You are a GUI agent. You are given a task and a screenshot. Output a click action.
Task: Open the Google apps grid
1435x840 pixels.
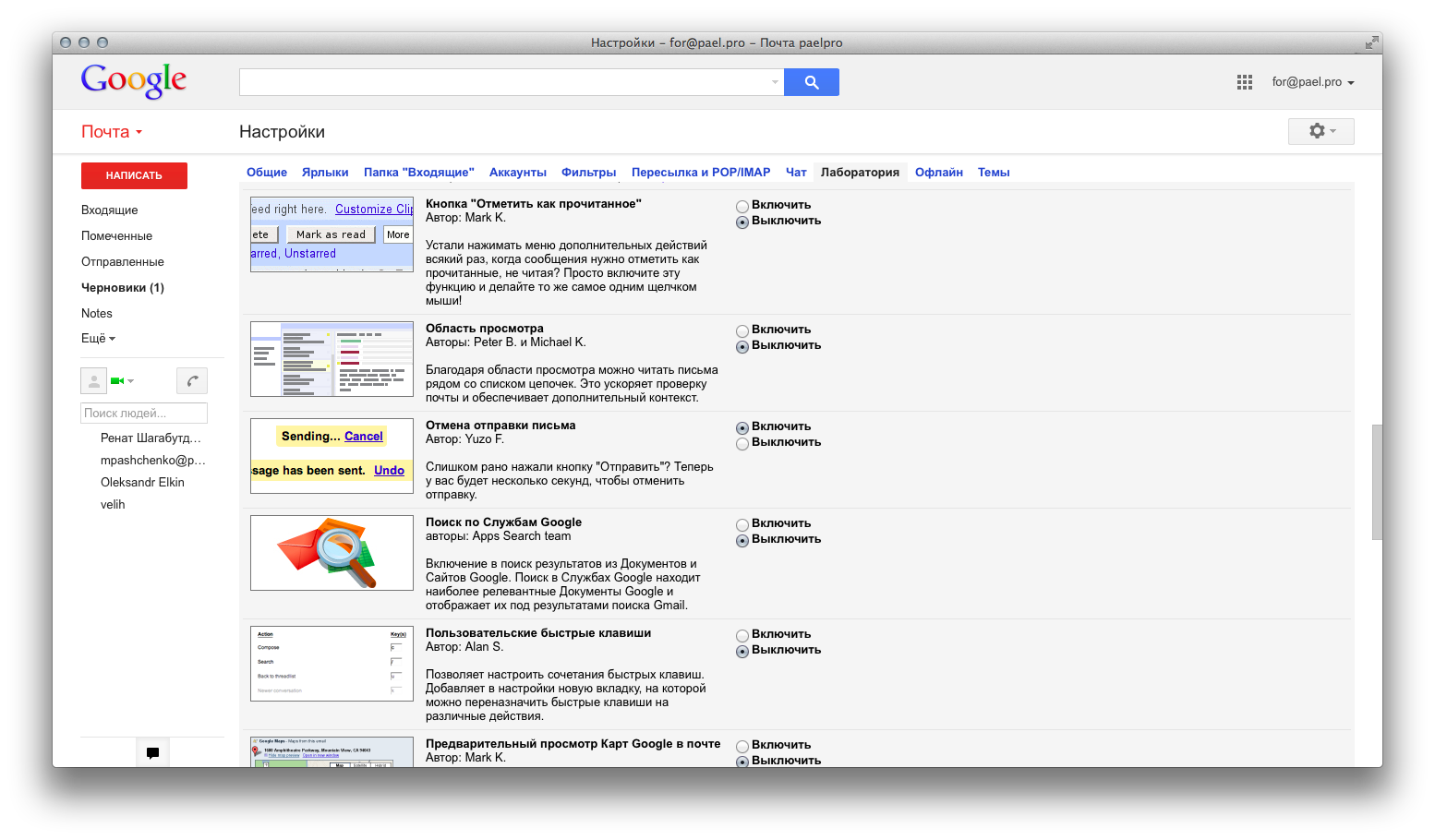click(1244, 82)
